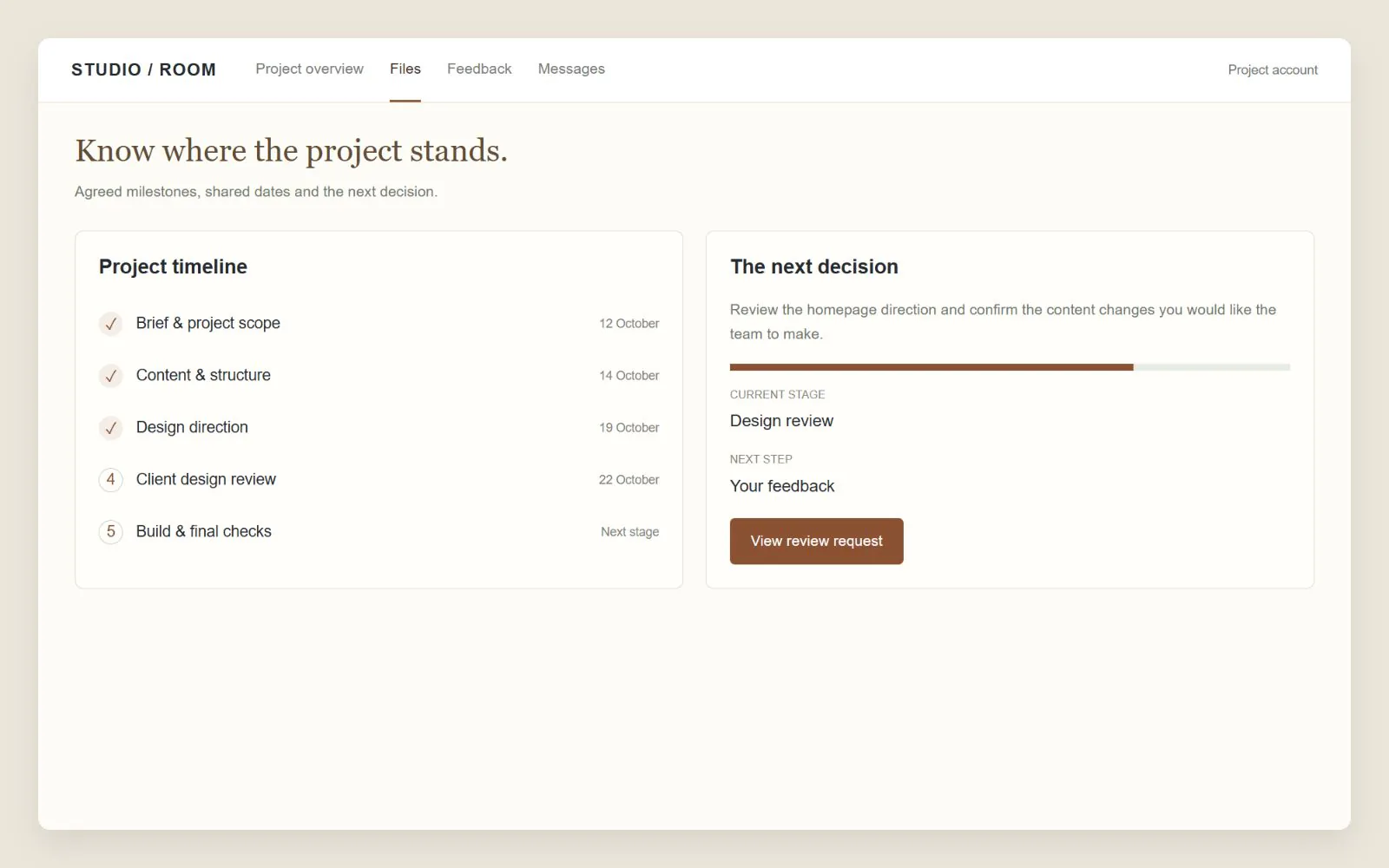Click the 19 October date
This screenshot has height=868, width=1389.
click(629, 427)
